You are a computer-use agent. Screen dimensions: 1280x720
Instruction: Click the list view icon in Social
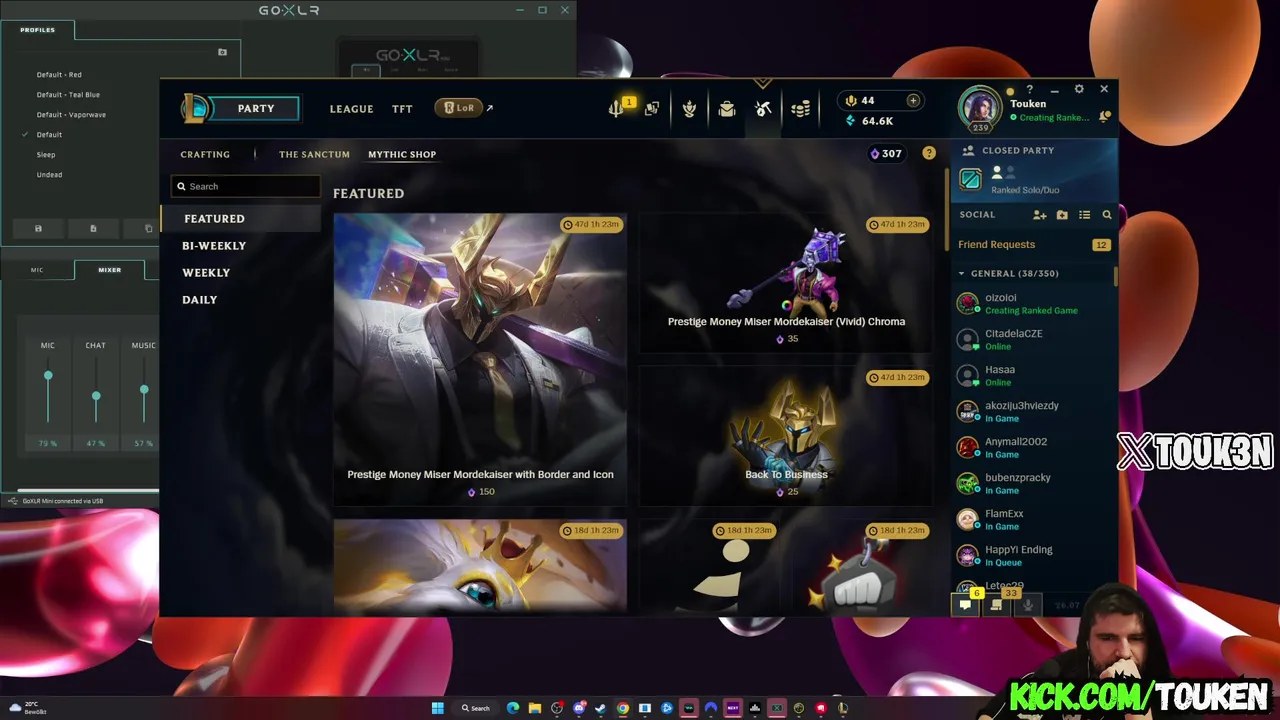(x=1084, y=215)
